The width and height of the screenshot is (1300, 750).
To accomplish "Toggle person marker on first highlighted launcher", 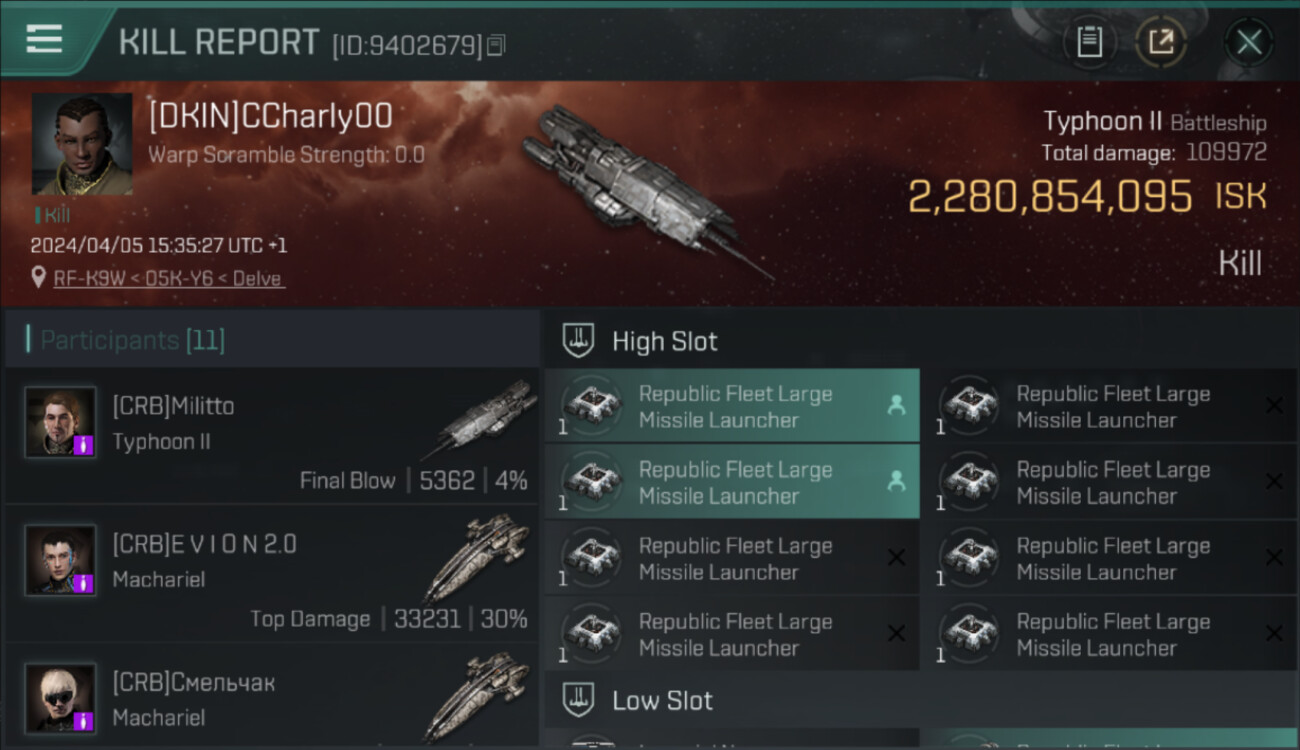I will (896, 405).
